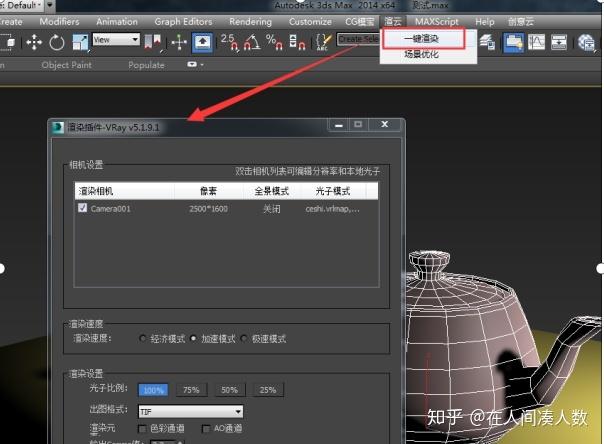Open the Modifiers menu
The height and width of the screenshot is (444, 604).
(x=59, y=22)
